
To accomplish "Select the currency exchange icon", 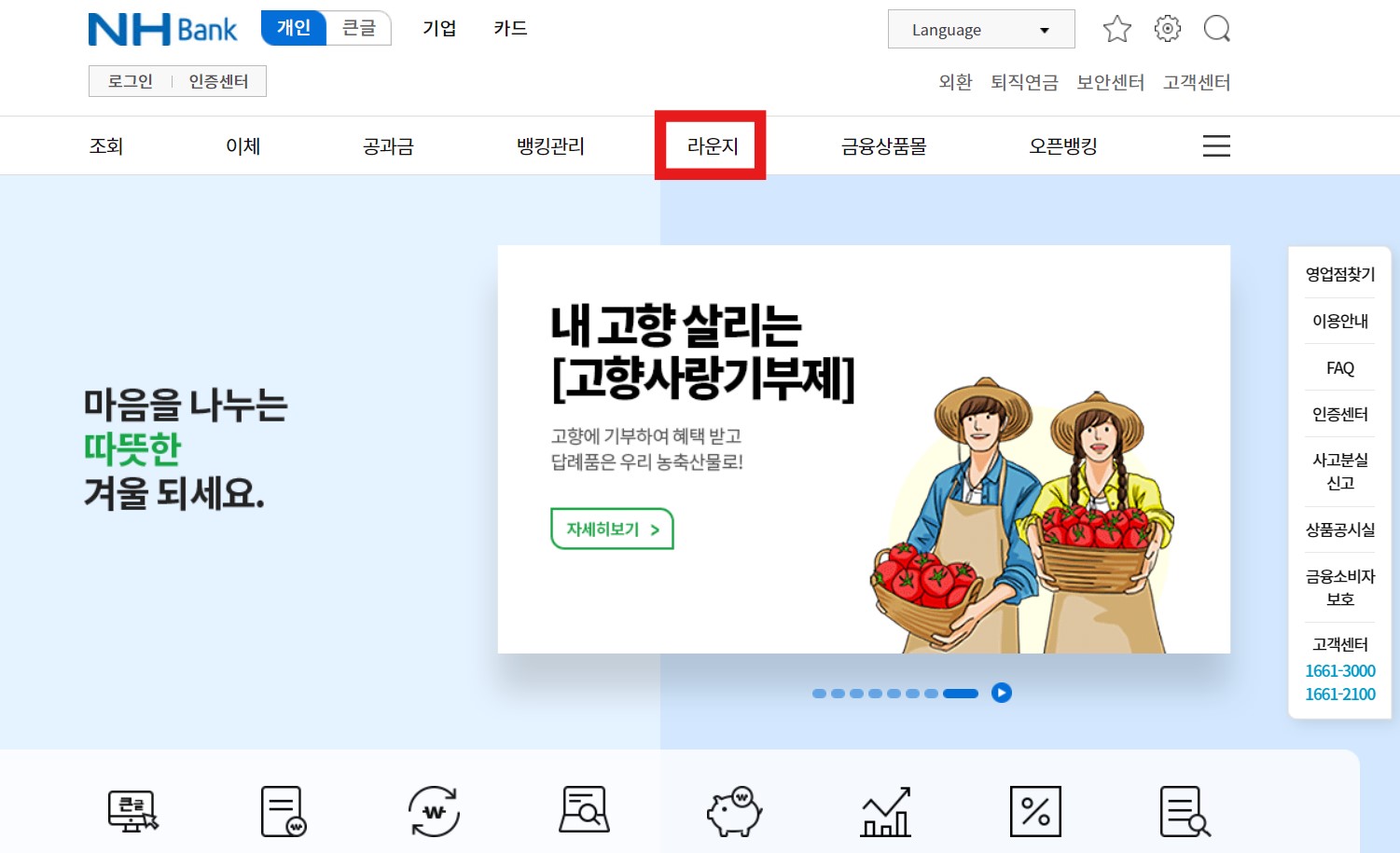I will [x=432, y=809].
